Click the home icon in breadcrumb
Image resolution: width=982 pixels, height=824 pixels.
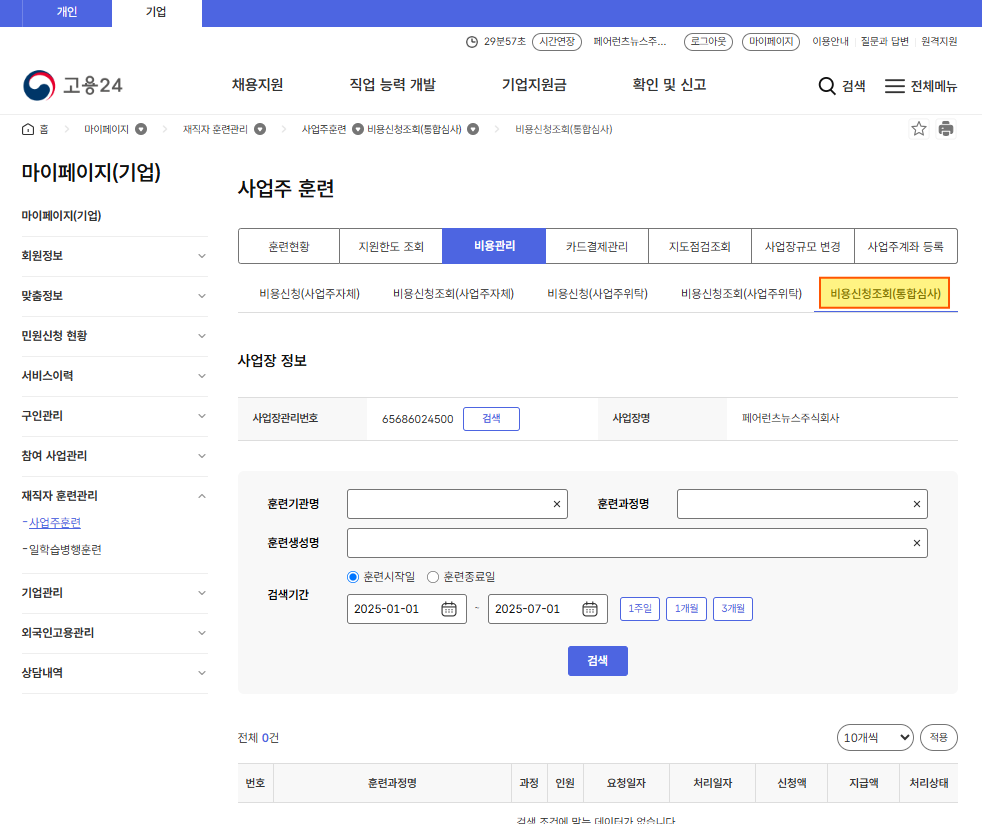[x=28, y=129]
